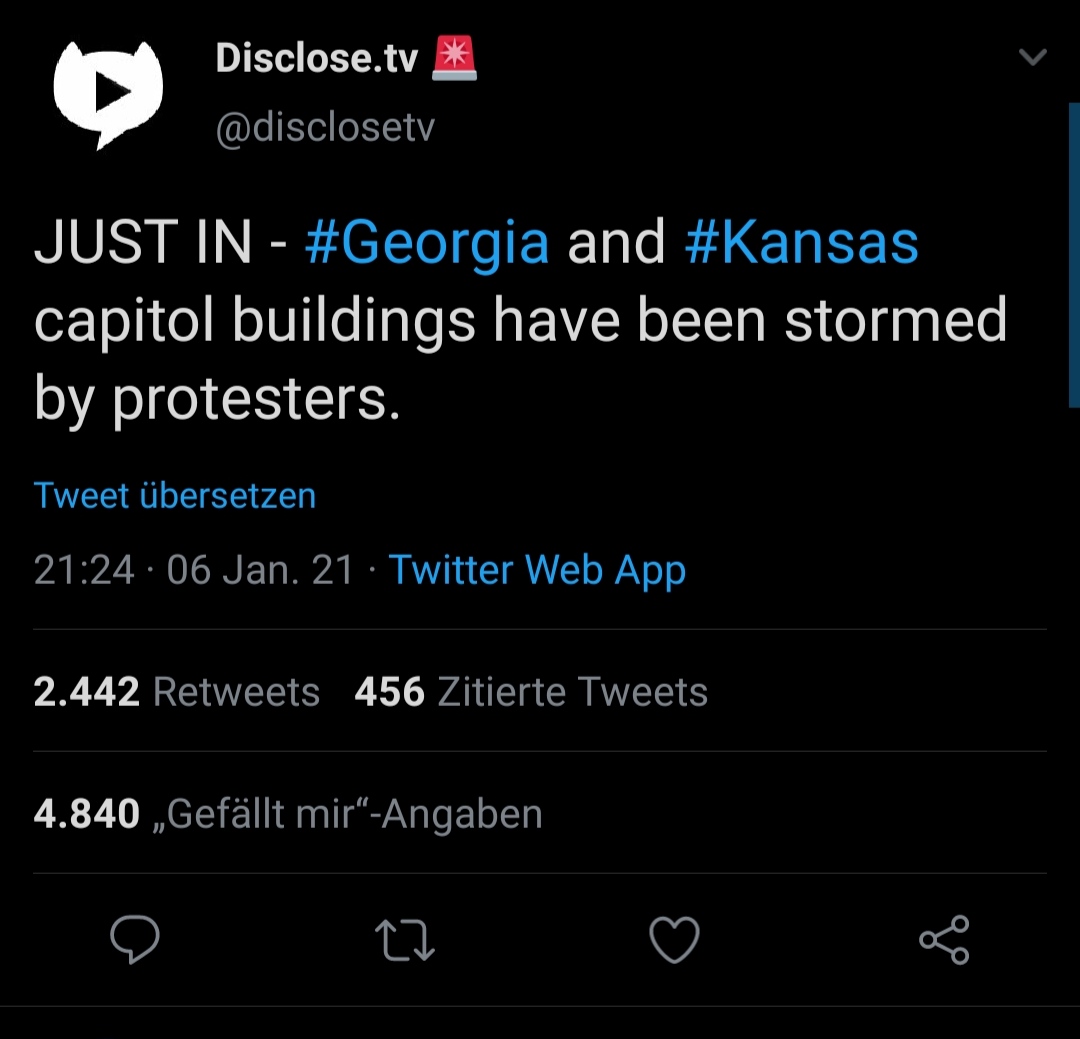Like the tweet with the heart icon

674,941
